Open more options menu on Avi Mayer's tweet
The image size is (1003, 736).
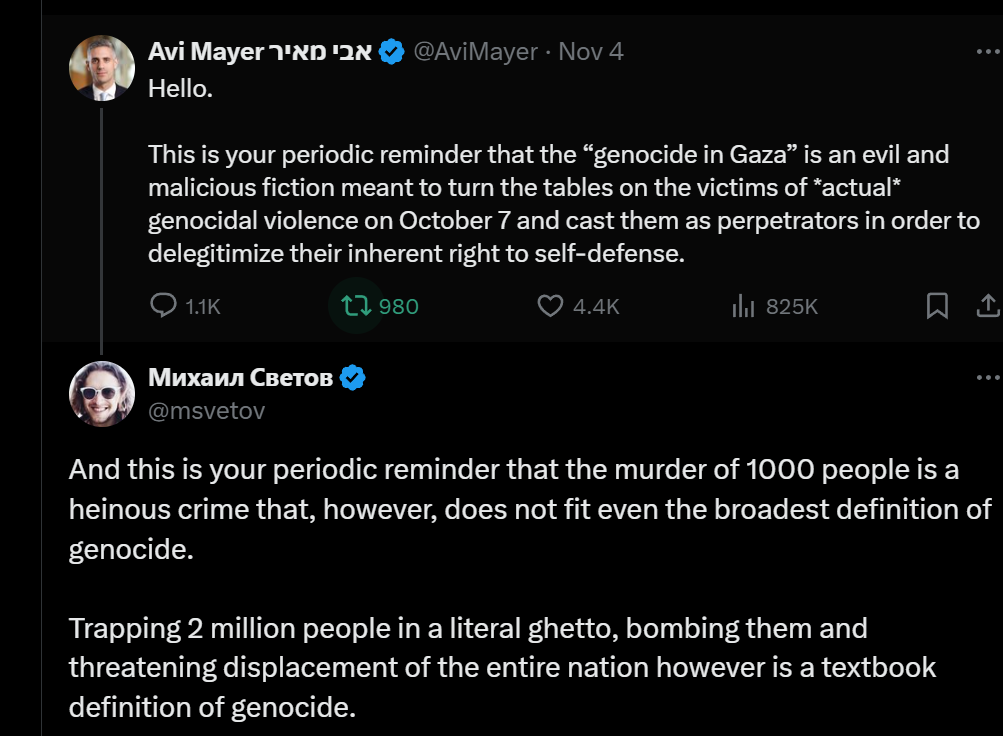tap(988, 51)
